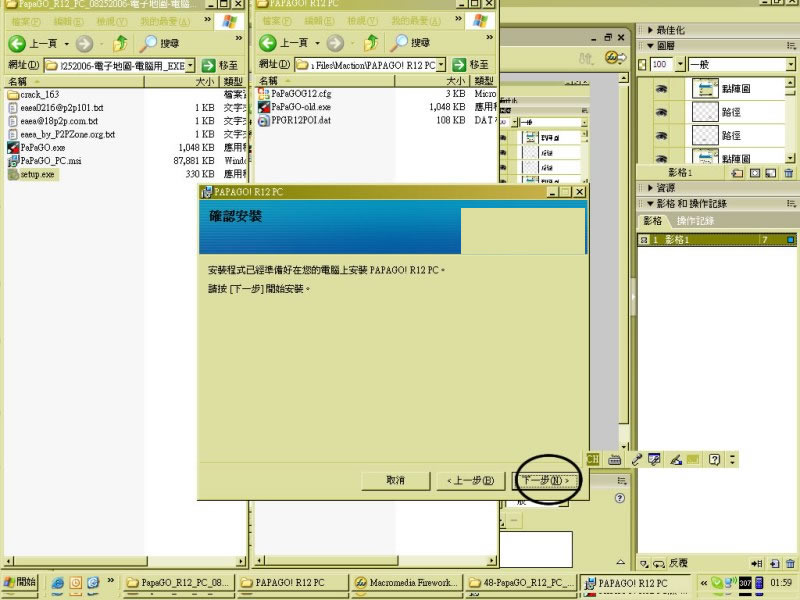
Task: Click 取消 to cancel installer
Action: 395,481
